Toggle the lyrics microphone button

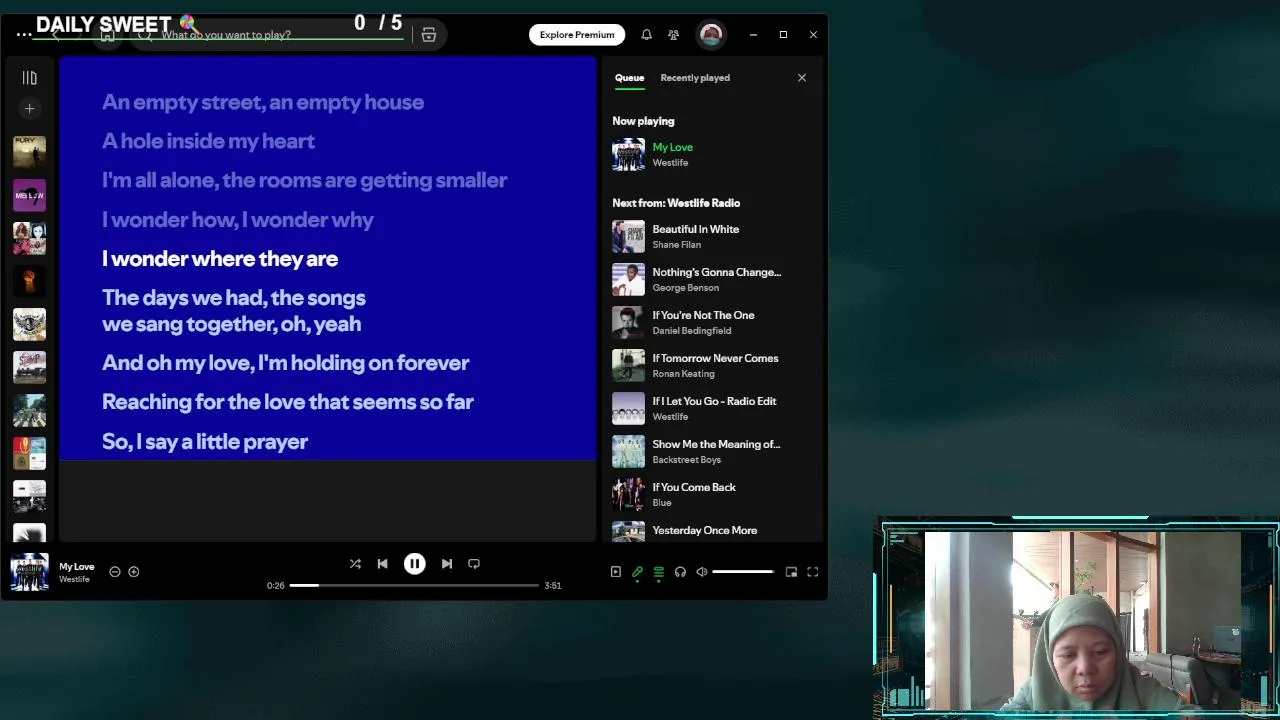point(637,572)
